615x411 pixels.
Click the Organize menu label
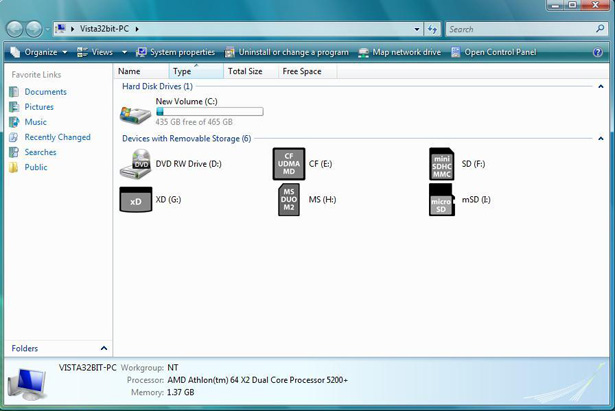click(41, 52)
